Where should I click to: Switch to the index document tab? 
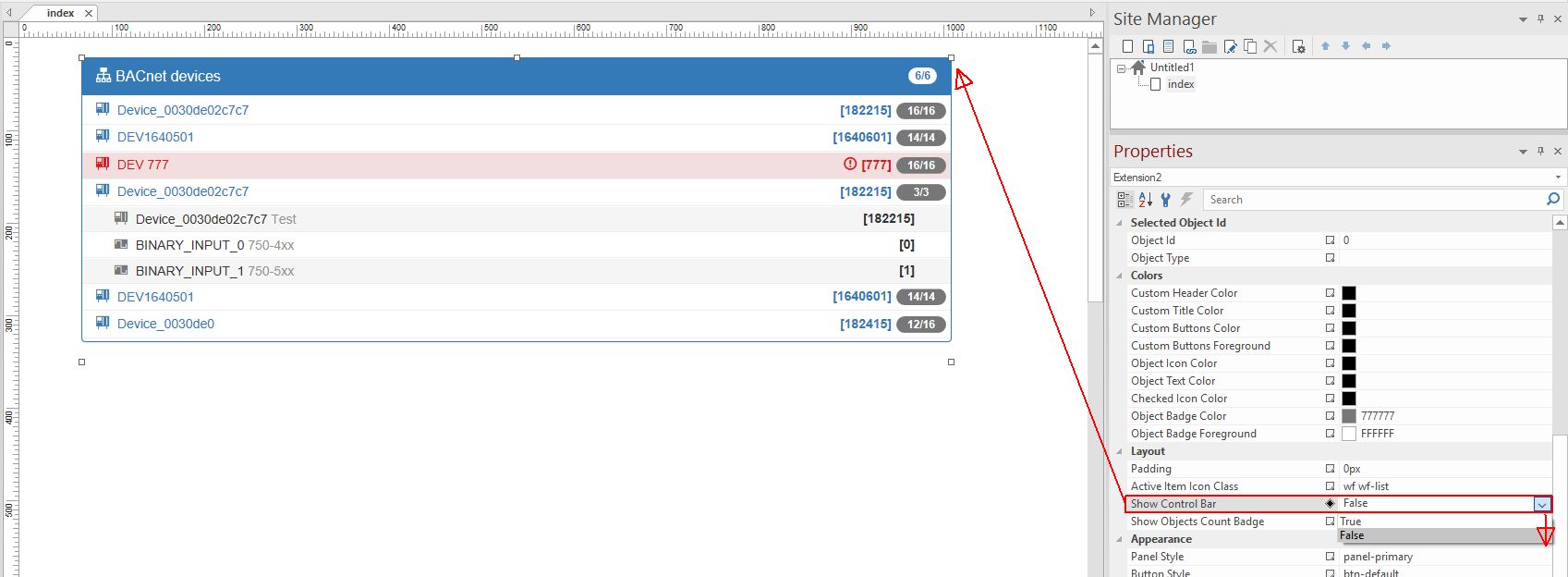(x=60, y=13)
